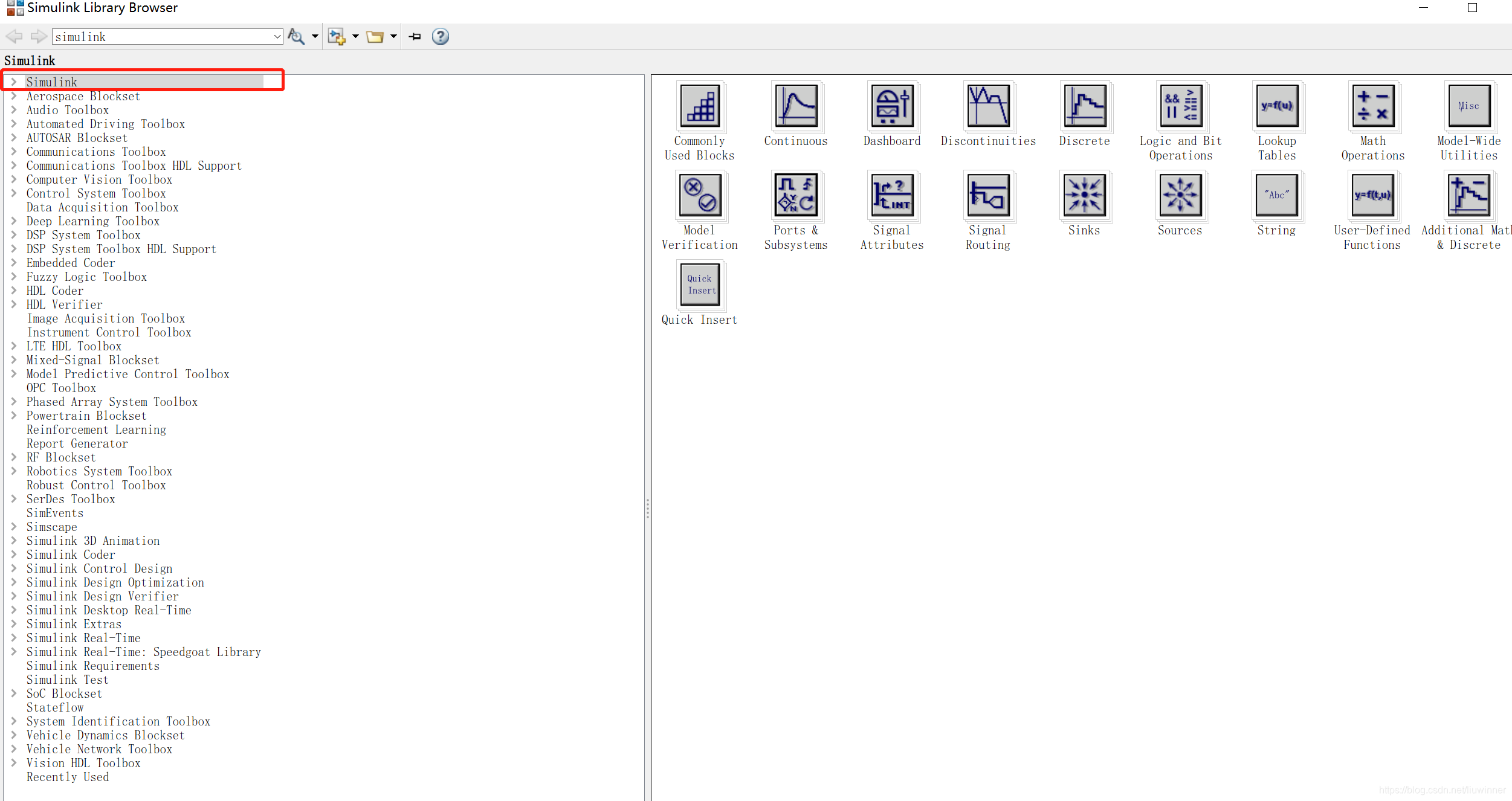The width and height of the screenshot is (1512, 801).
Task: Open the Commonly Used Blocks library icon
Action: [x=700, y=107]
